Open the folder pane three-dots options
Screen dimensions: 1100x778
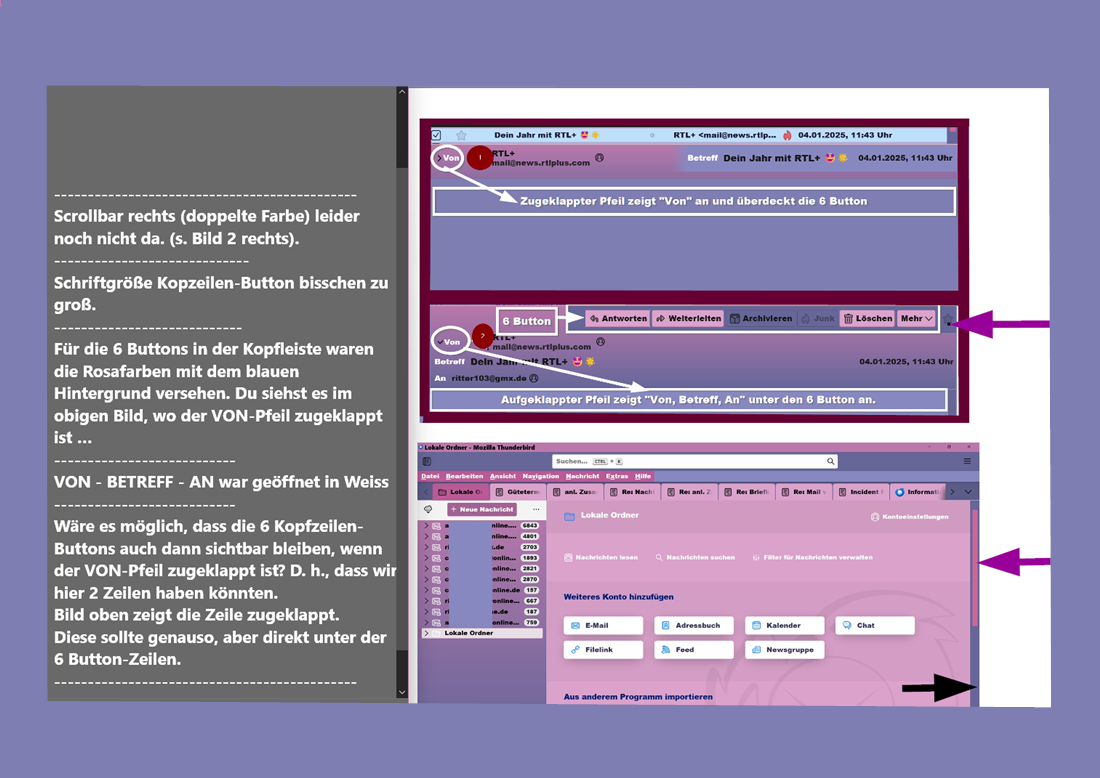pyautogui.click(x=536, y=509)
